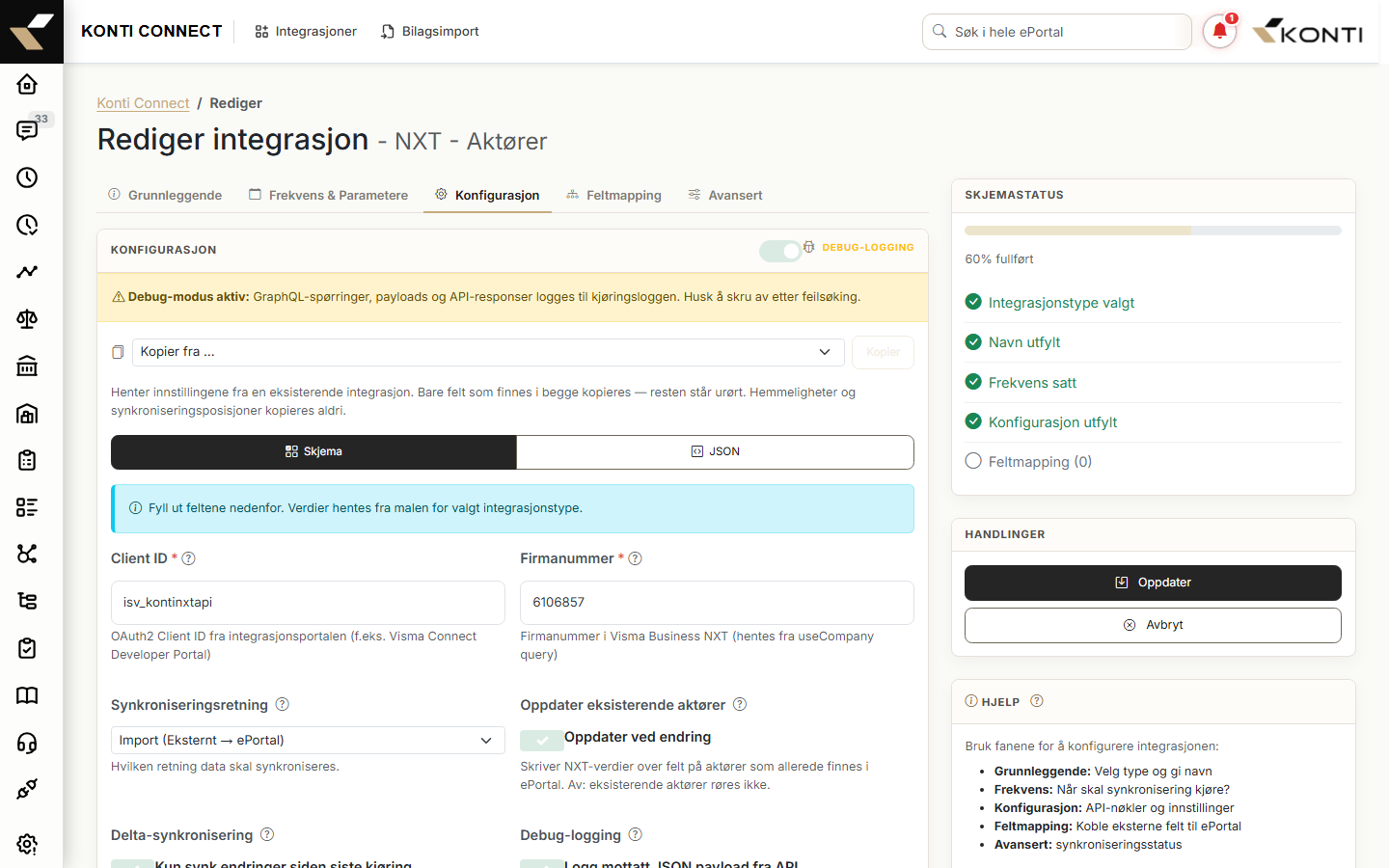This screenshot has height=868, width=1389.
Task: Open the Kopier fra dropdown
Action: coord(488,352)
